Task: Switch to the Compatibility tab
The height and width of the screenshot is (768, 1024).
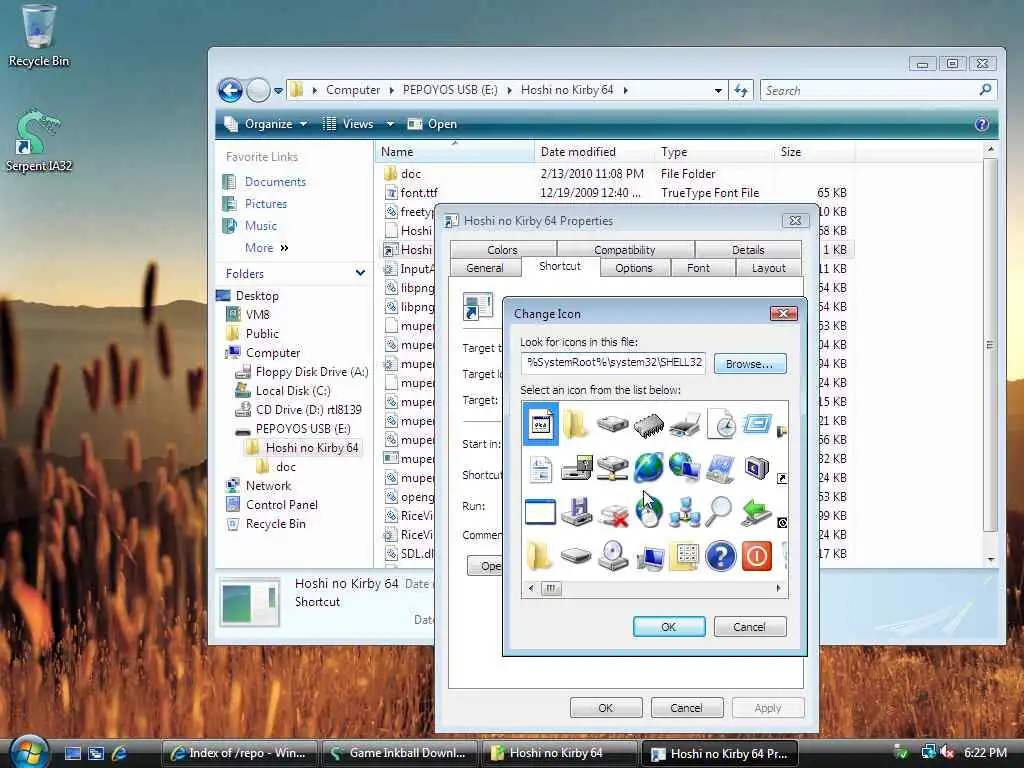Action: coord(625,249)
